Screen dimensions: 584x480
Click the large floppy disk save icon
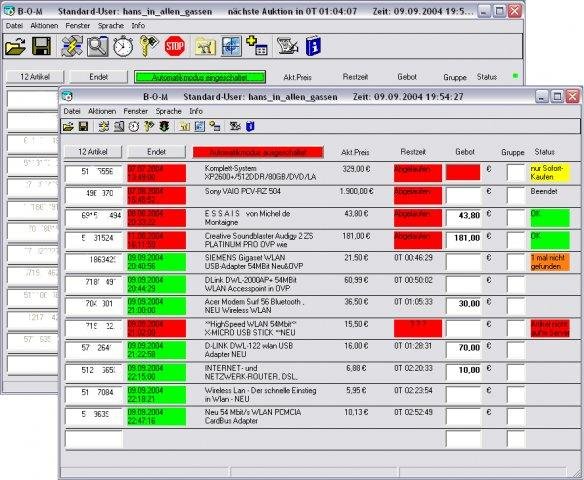point(41,46)
